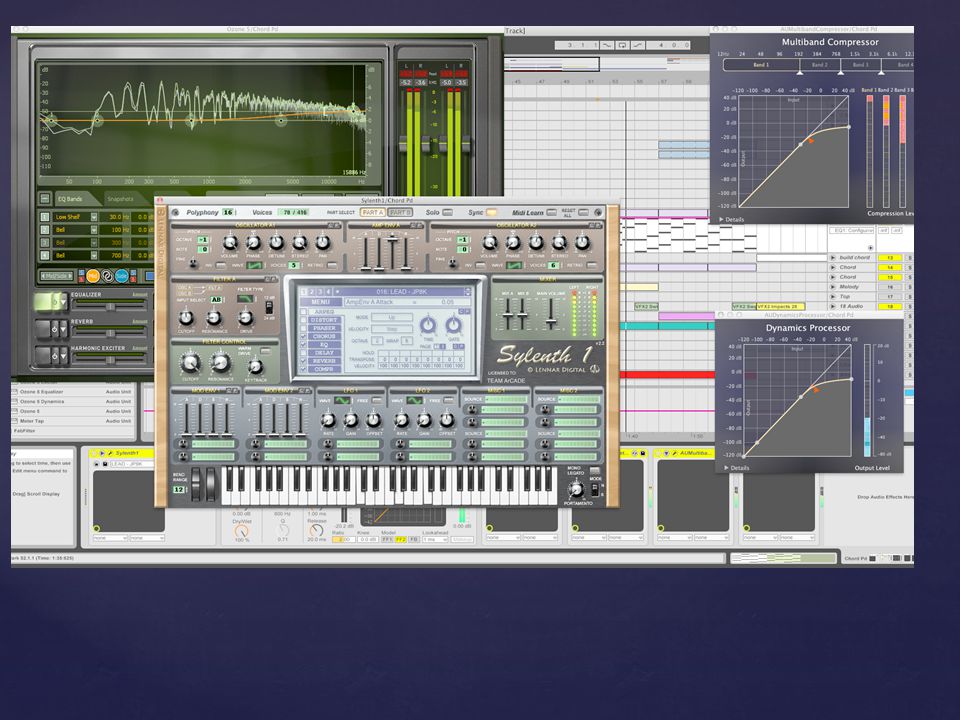
Task: Uncheck the EQ effect checkbox in Sylenth1
Action: [304, 345]
